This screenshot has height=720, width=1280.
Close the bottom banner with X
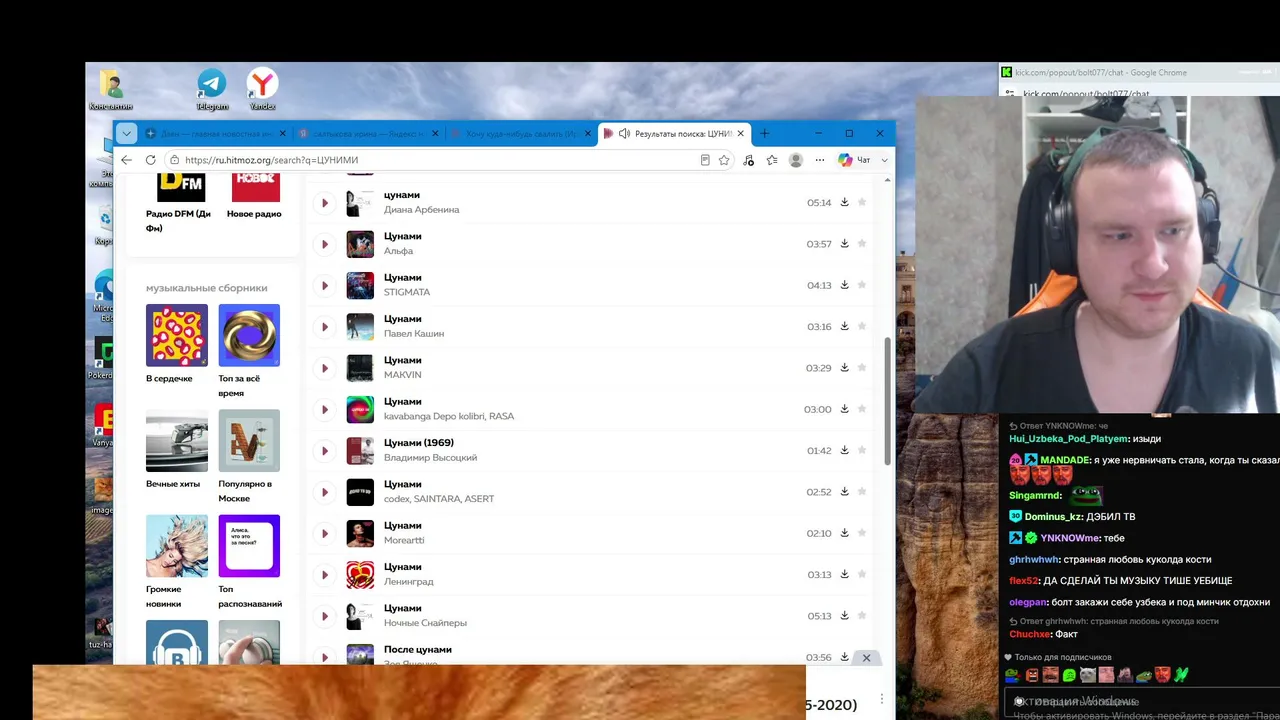pyautogui.click(x=866, y=657)
